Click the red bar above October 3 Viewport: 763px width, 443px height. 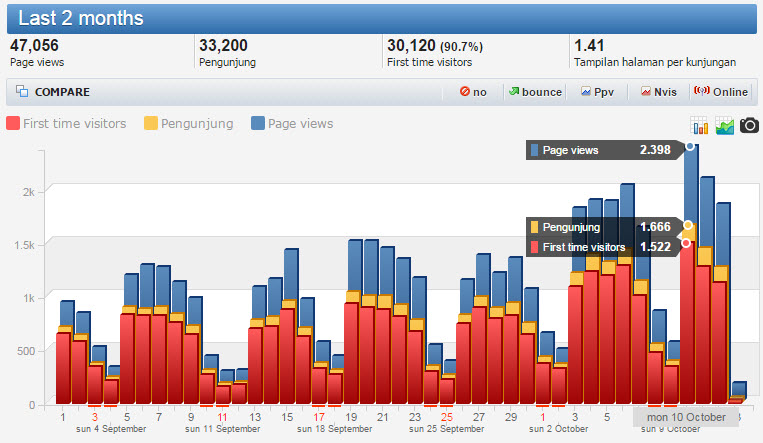tap(575, 344)
